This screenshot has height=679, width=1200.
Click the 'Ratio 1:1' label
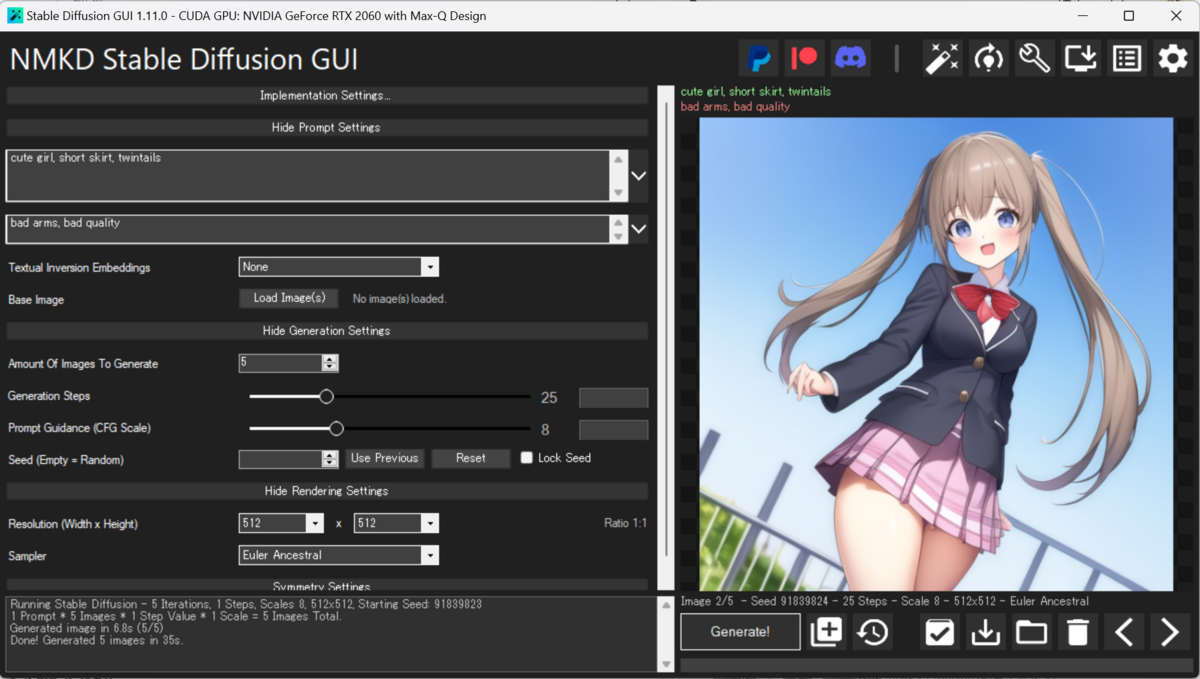625,523
